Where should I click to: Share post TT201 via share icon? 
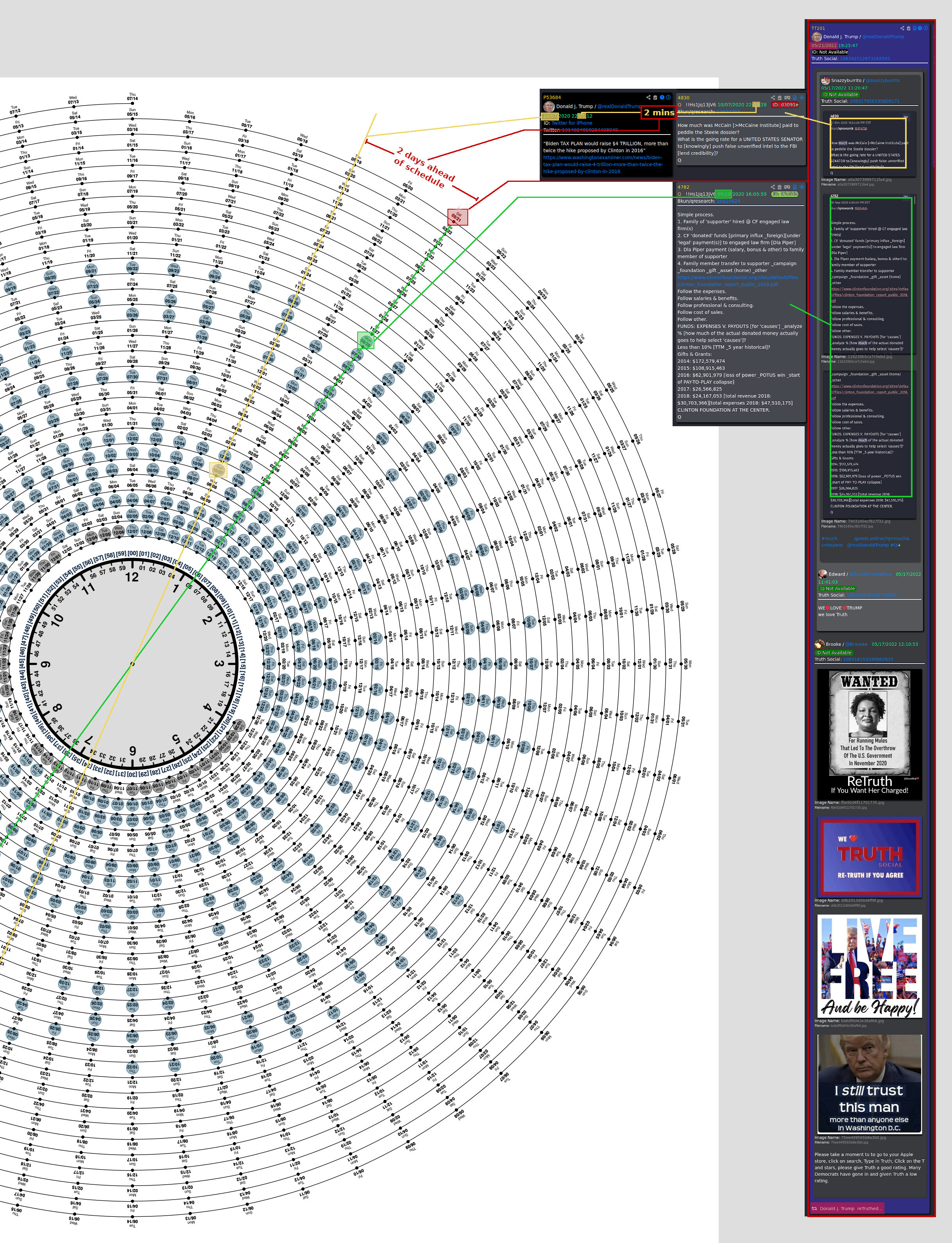[x=902, y=28]
